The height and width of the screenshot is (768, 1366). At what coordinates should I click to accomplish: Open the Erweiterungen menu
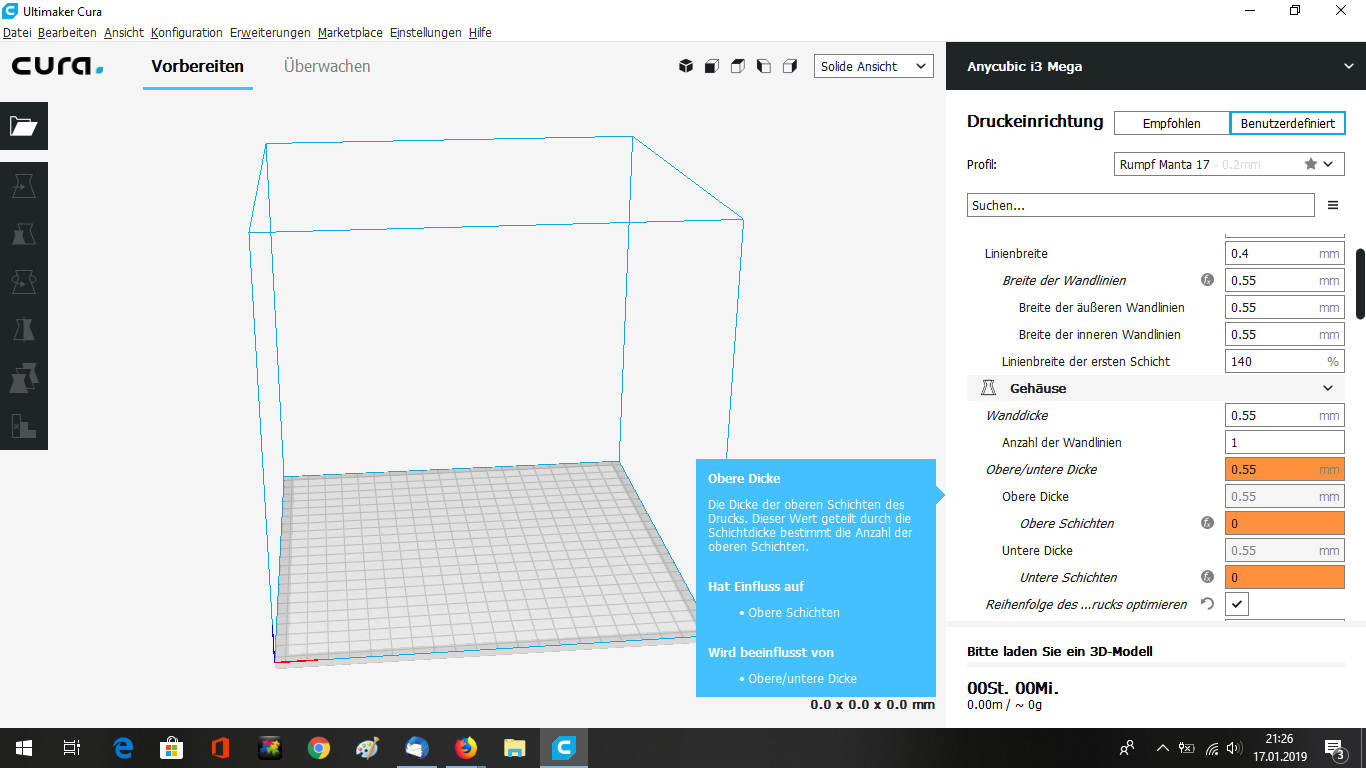click(x=270, y=32)
